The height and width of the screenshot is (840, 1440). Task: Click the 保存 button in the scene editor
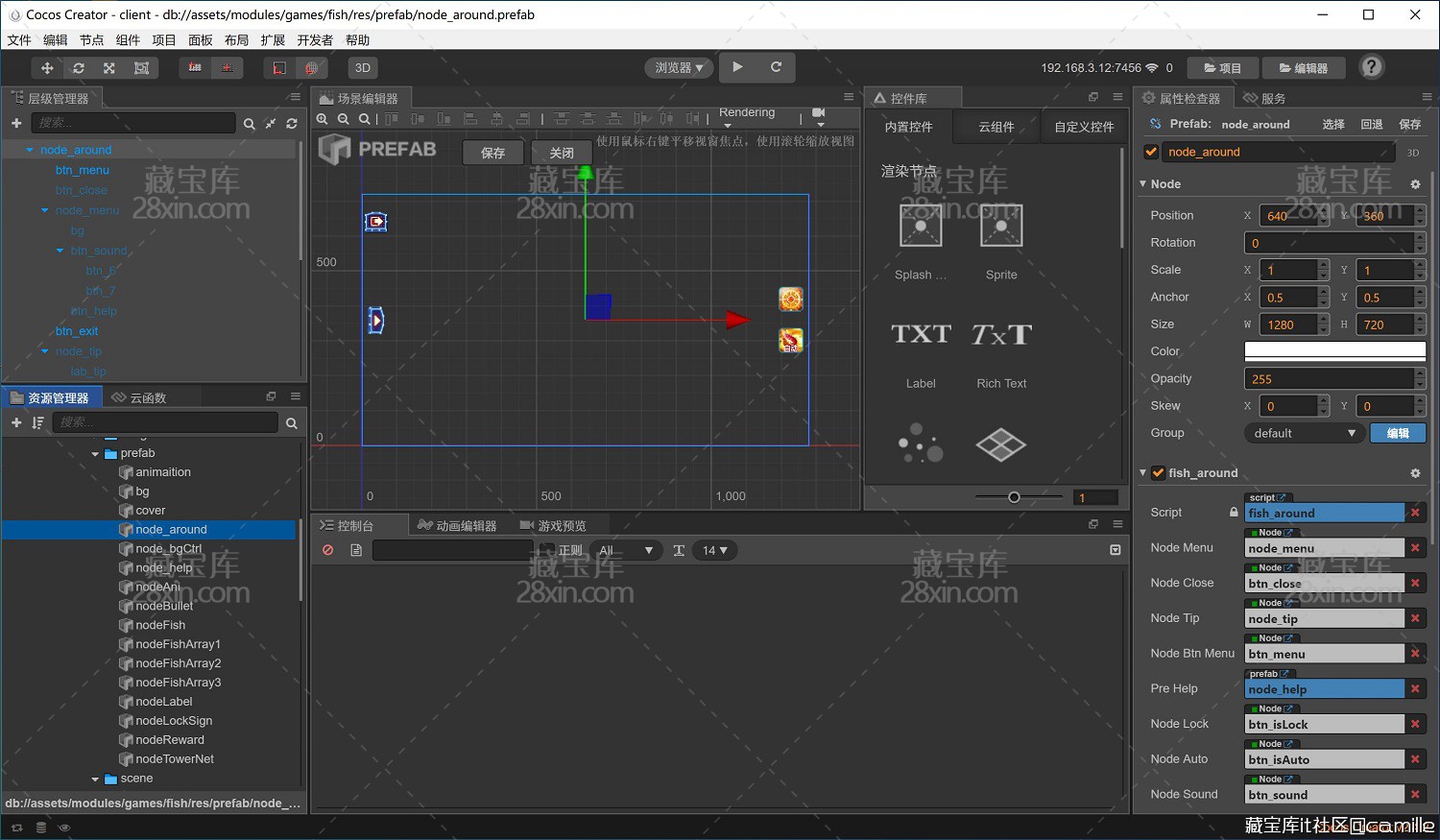point(493,153)
